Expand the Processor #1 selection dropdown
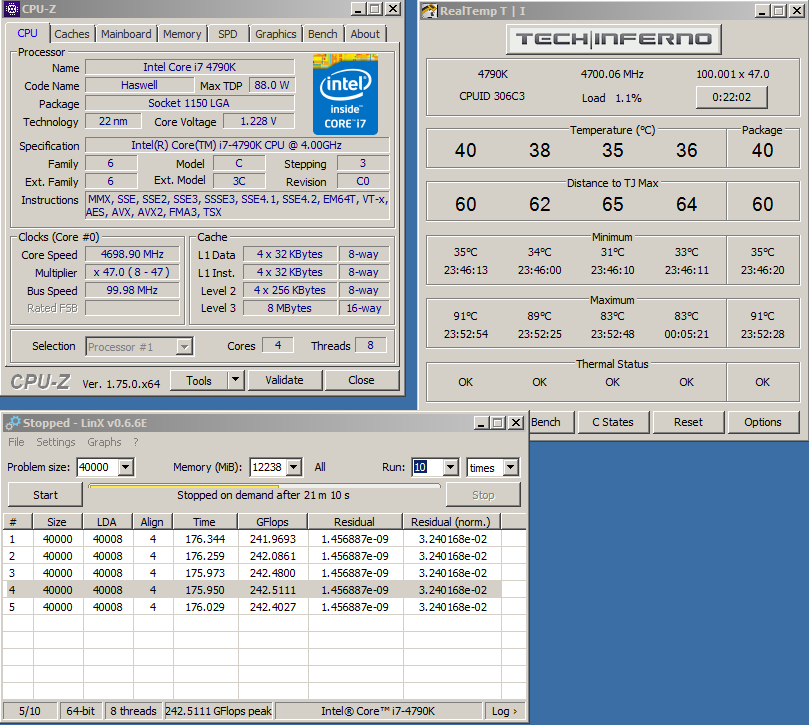This screenshot has width=809, height=725. [184, 347]
